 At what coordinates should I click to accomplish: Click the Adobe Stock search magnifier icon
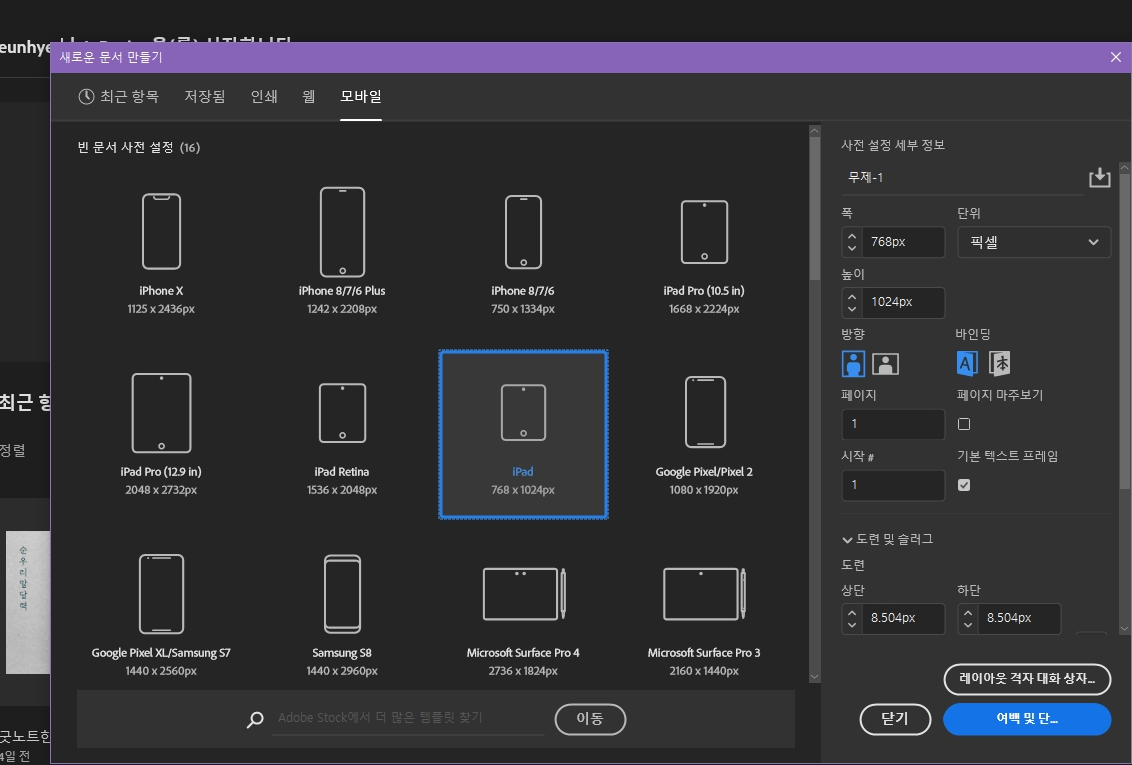click(255, 720)
